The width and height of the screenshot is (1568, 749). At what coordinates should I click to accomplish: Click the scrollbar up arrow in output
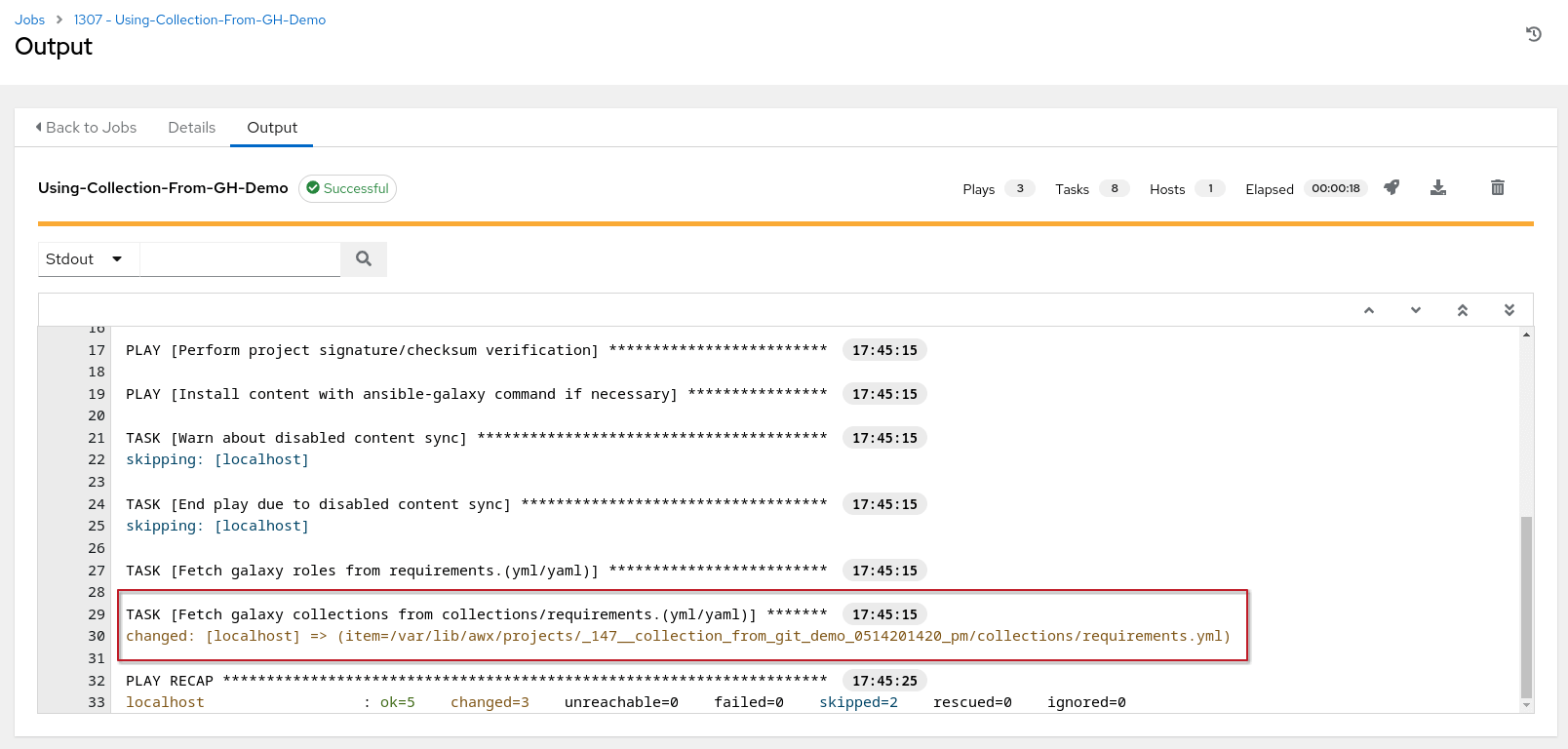click(1526, 335)
